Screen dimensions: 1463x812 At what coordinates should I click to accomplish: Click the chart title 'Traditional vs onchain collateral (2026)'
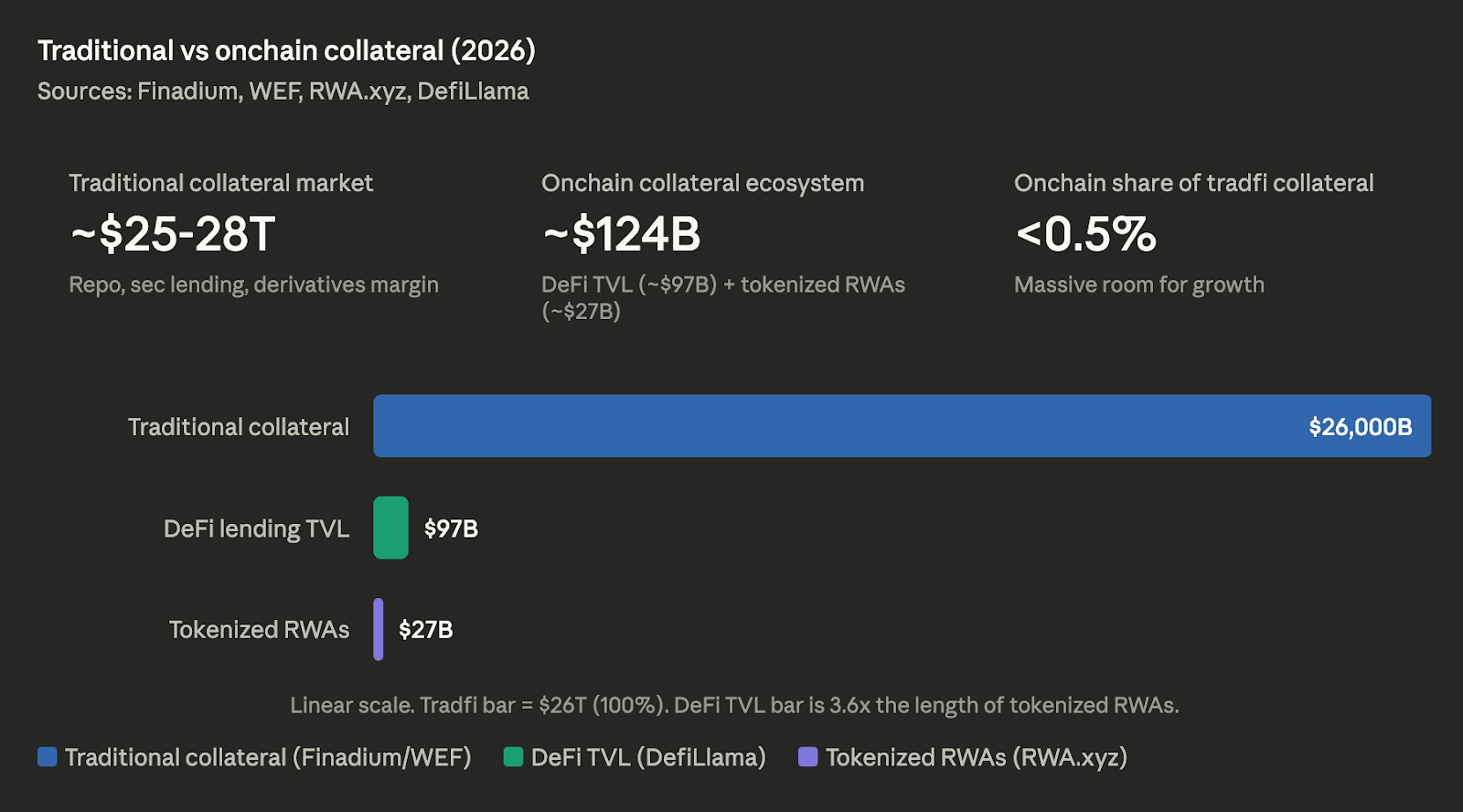[x=286, y=50]
